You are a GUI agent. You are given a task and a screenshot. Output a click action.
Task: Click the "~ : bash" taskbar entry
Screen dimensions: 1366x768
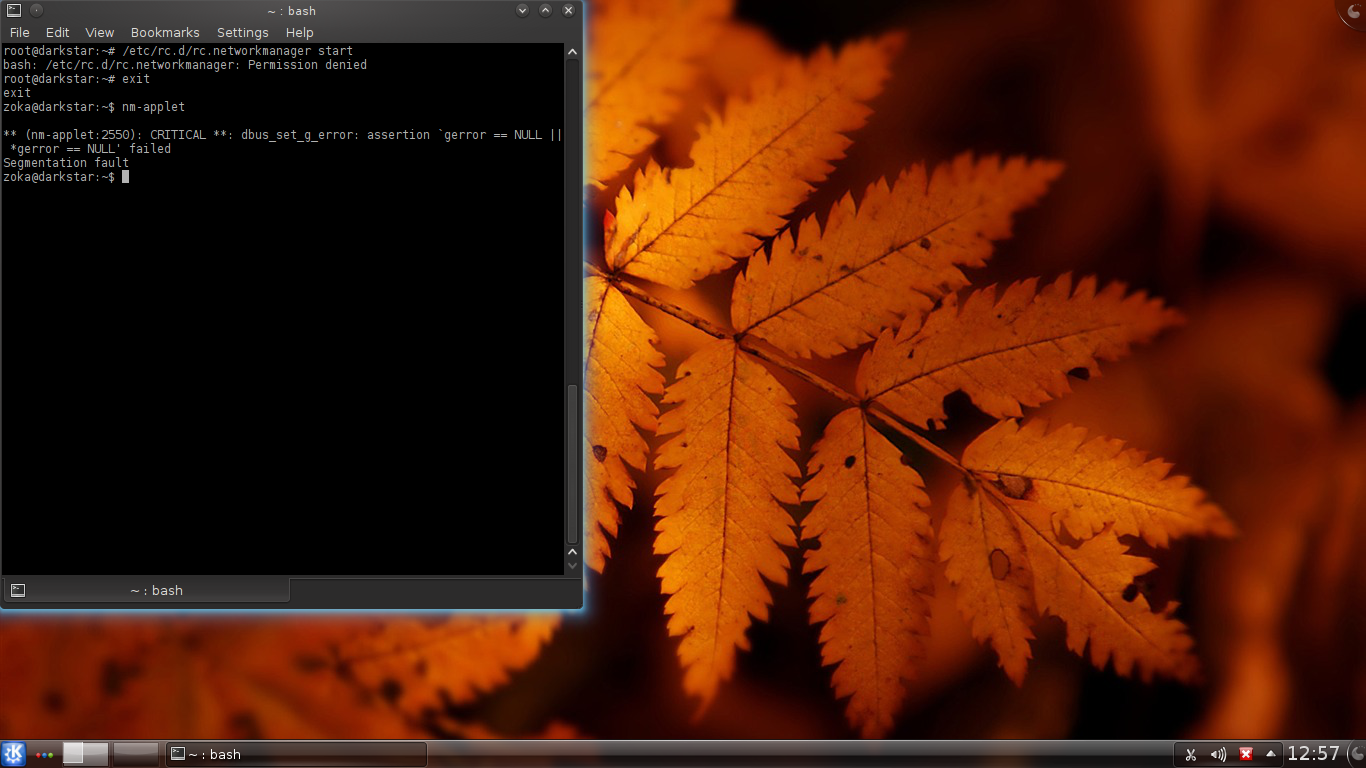click(296, 754)
